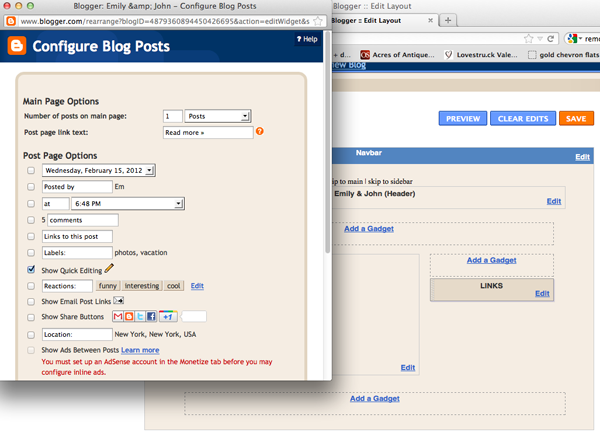
Task: Enable the date header checkbox
Action: pyautogui.click(x=31, y=170)
